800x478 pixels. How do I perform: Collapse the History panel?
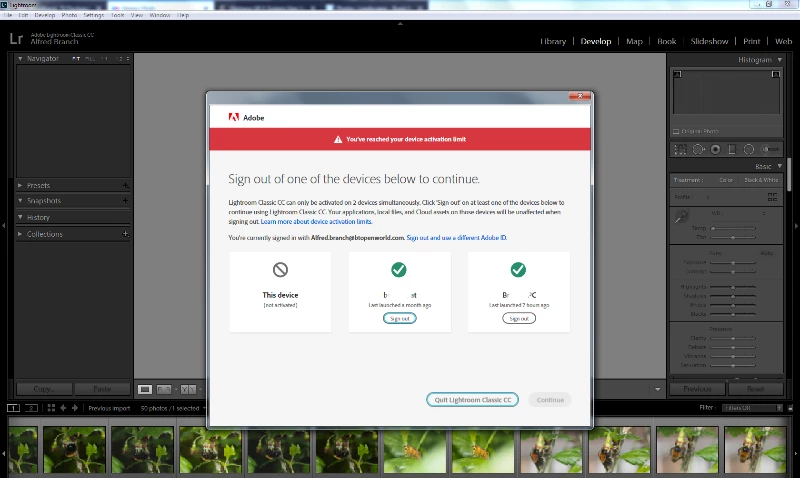pos(20,217)
